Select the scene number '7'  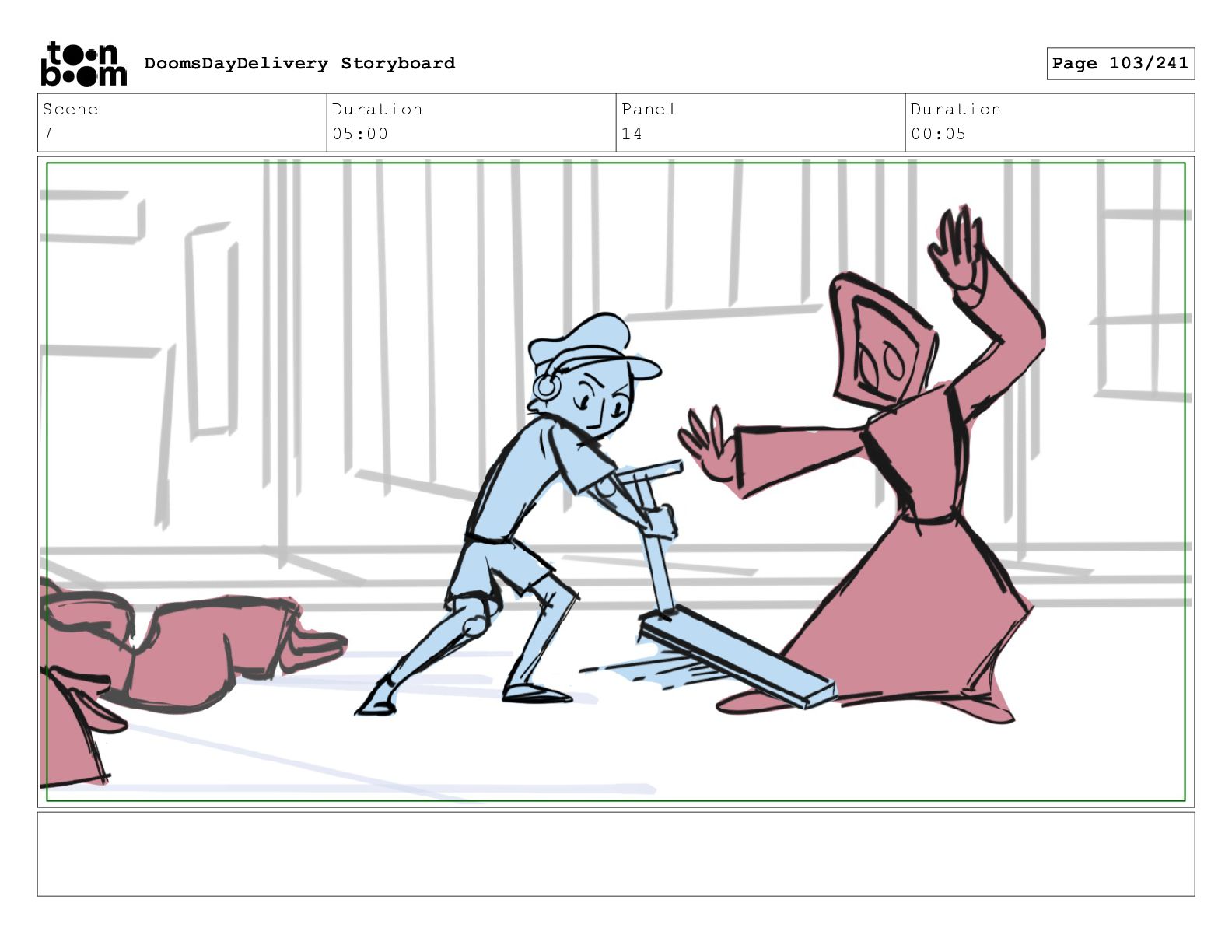(47, 134)
